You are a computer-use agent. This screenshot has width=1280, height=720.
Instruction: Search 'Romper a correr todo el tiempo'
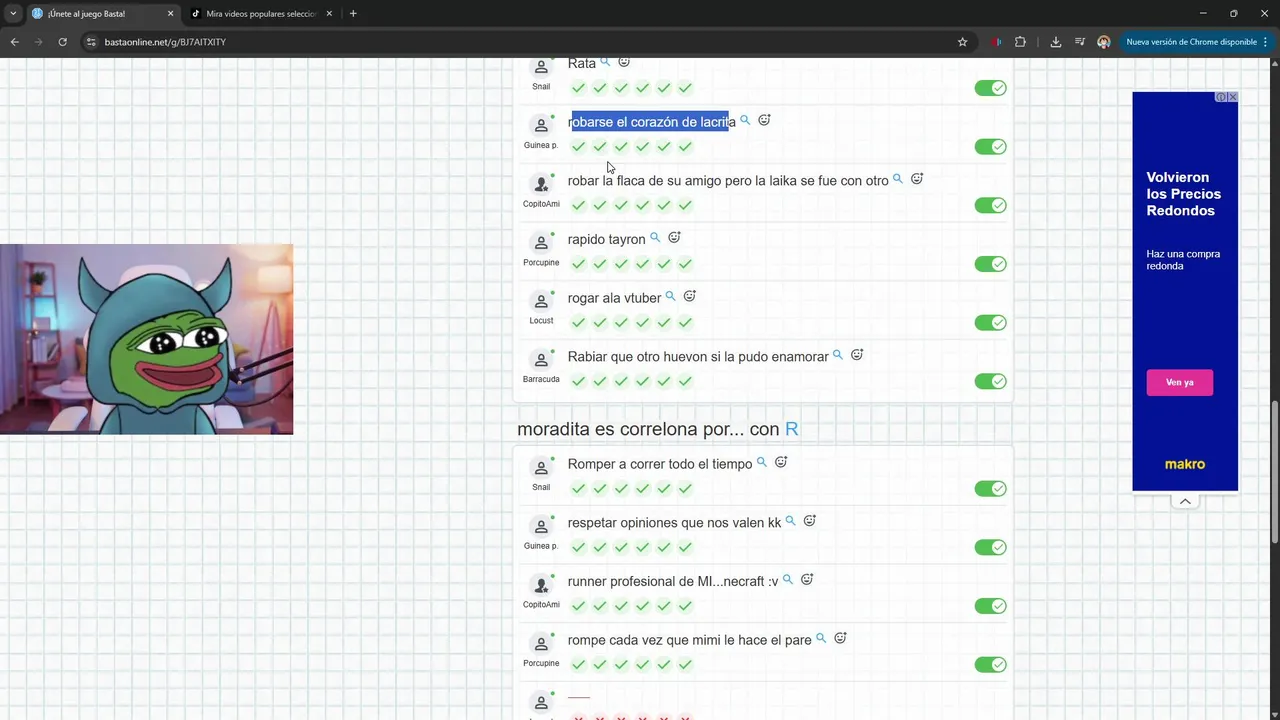[762, 463]
